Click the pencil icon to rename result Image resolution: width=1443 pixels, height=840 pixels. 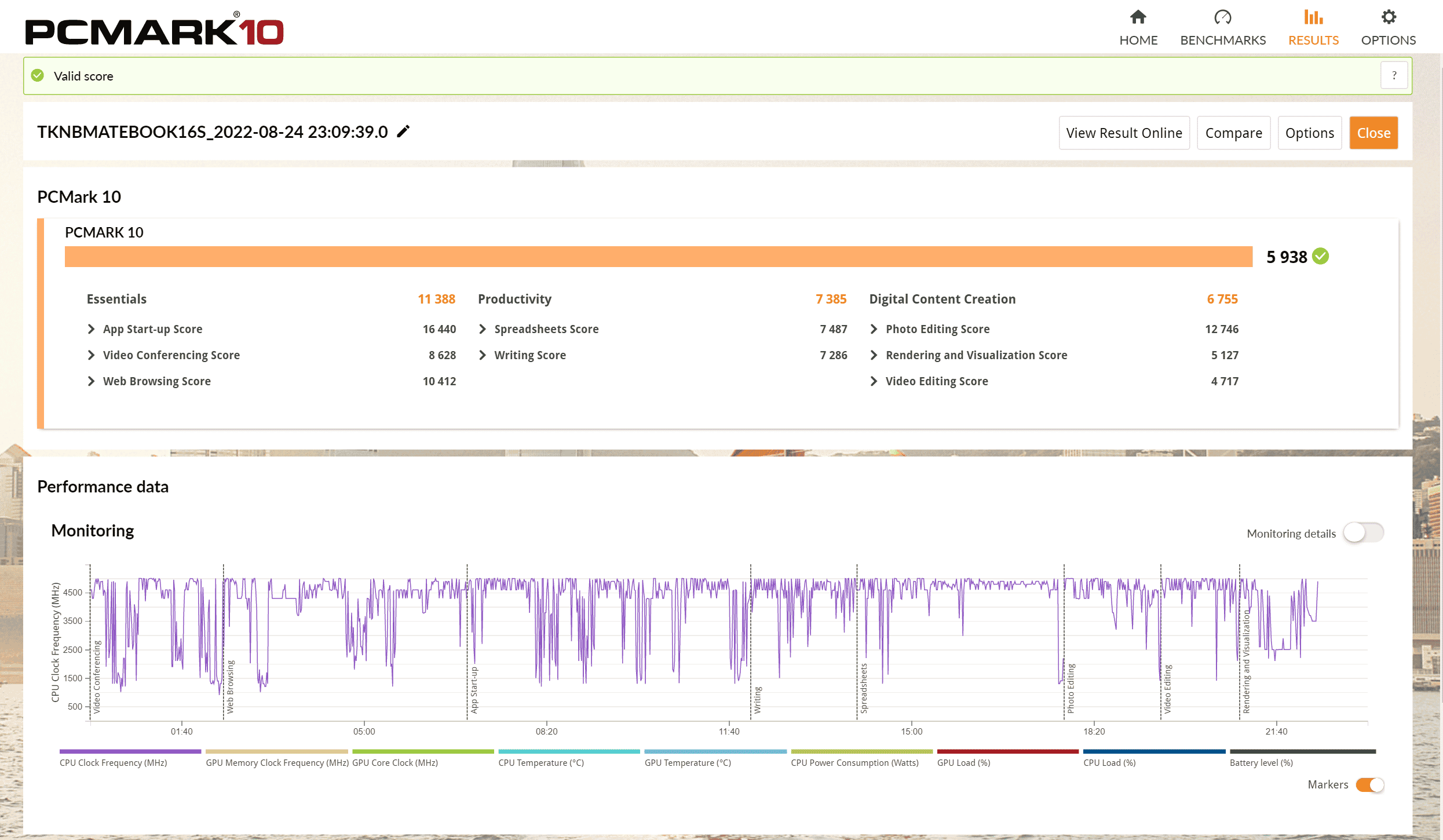point(403,132)
